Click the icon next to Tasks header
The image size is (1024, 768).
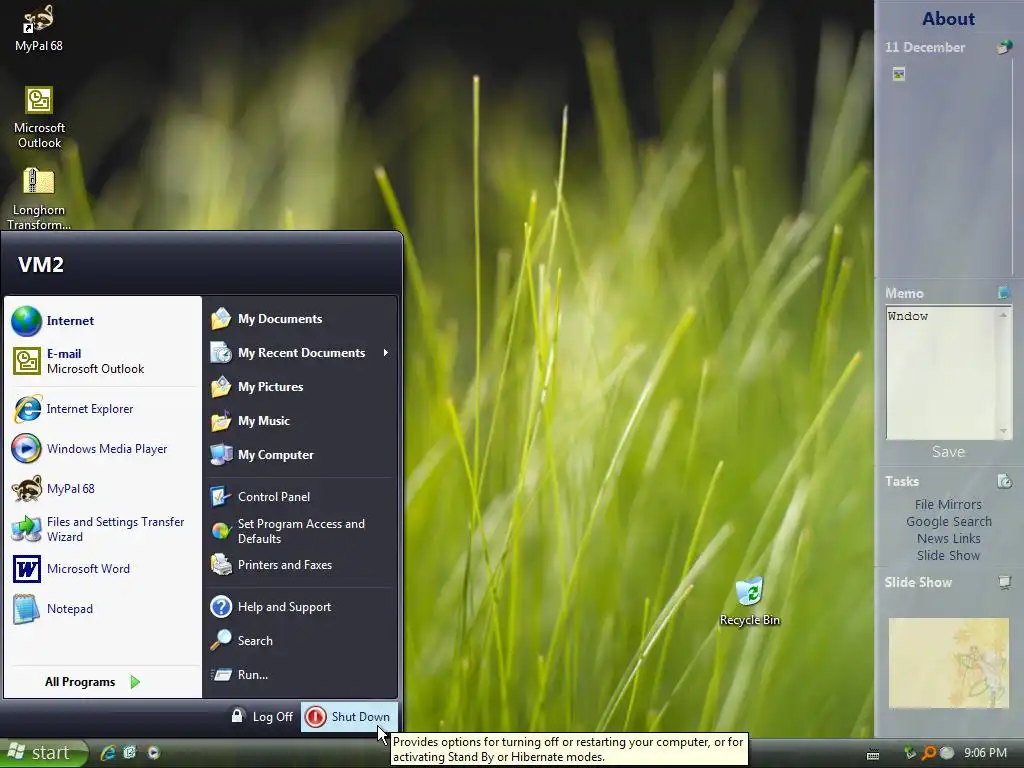[1004, 481]
